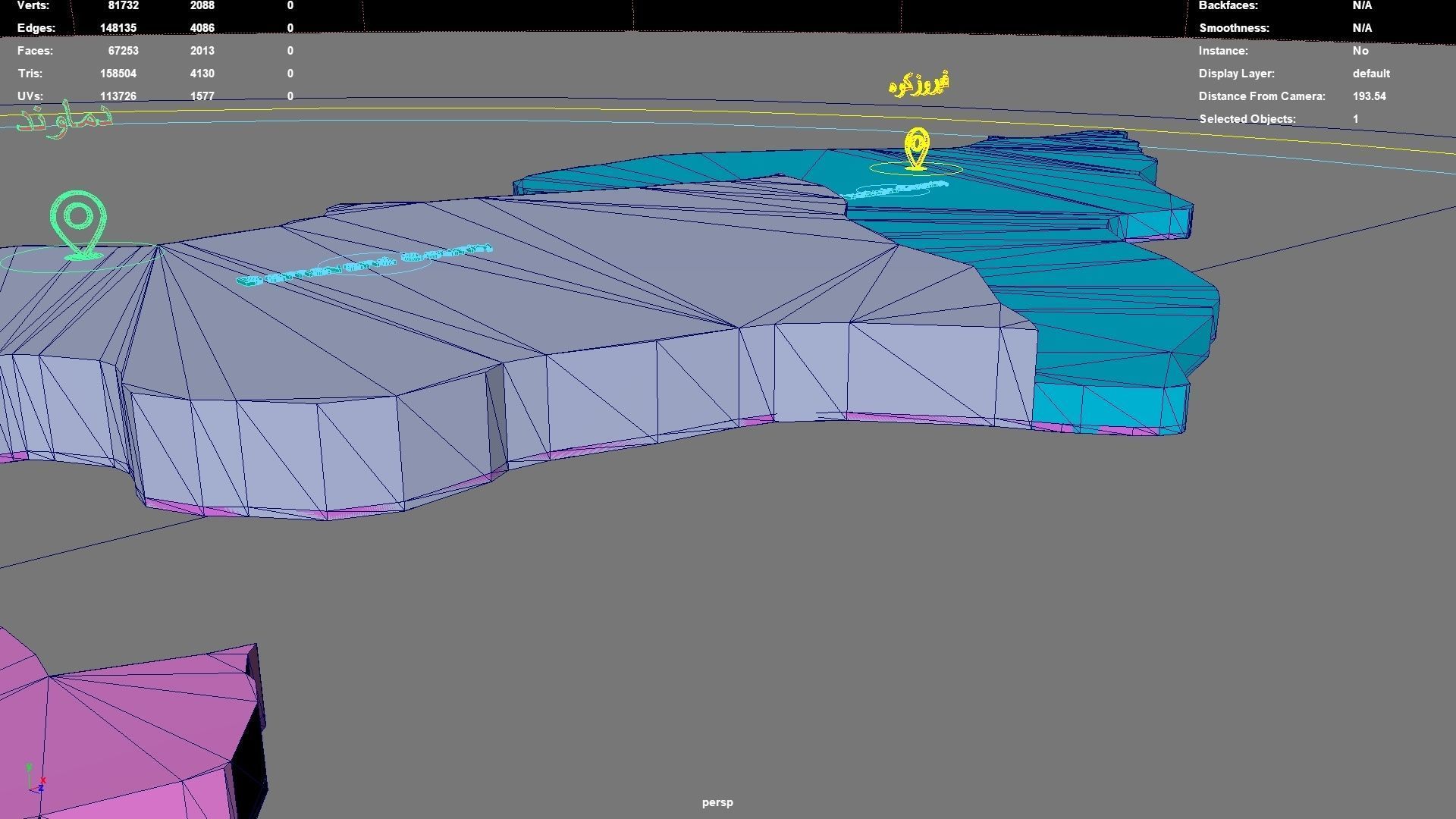Click the Display Layer default value
1456x819 pixels.
[1370, 74]
